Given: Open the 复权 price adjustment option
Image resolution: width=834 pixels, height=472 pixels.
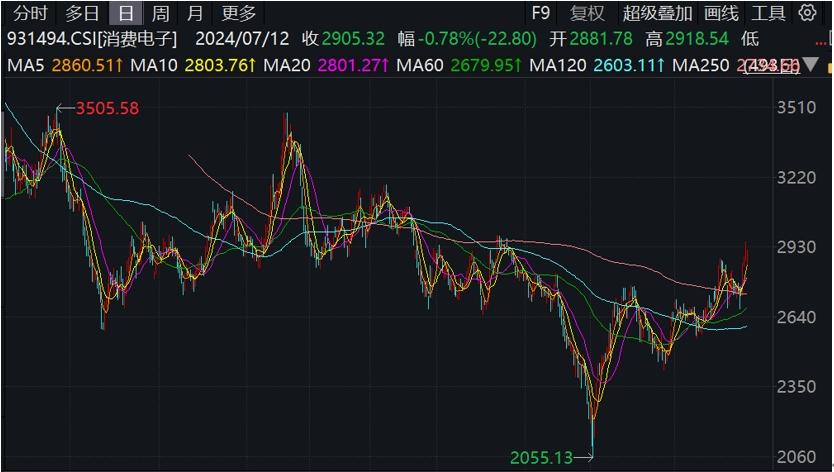Looking at the screenshot, I should [x=587, y=13].
